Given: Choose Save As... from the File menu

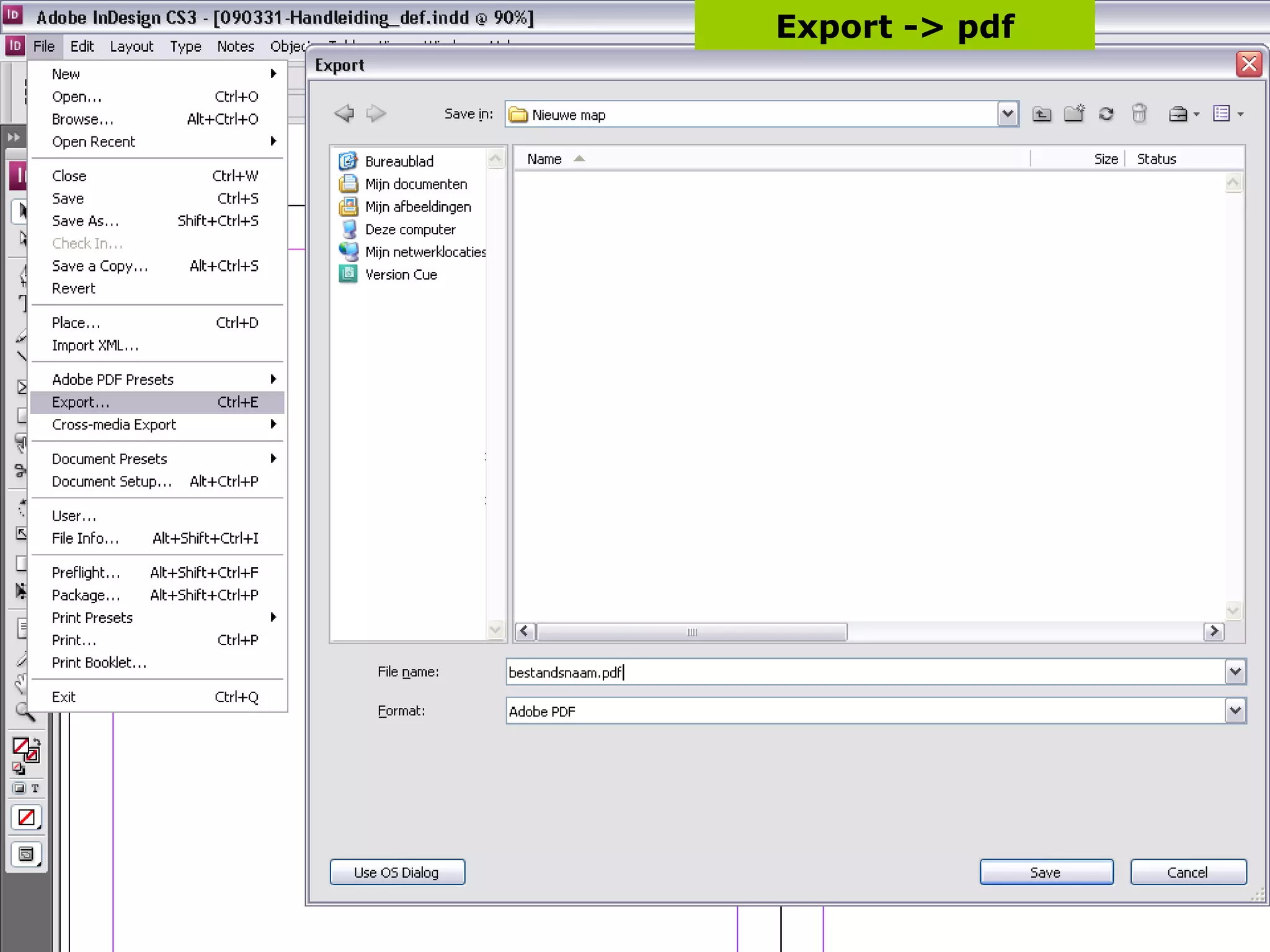Looking at the screenshot, I should point(158,221).
